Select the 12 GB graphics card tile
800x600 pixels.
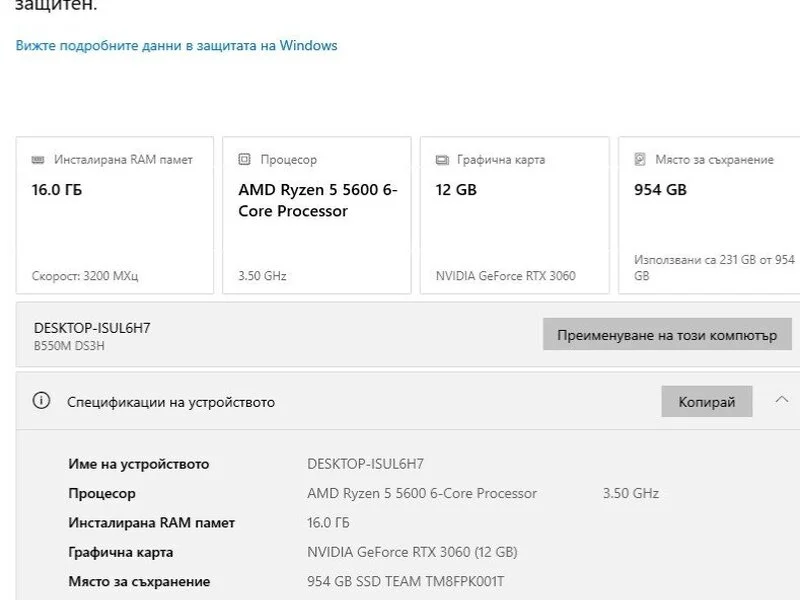coord(515,215)
